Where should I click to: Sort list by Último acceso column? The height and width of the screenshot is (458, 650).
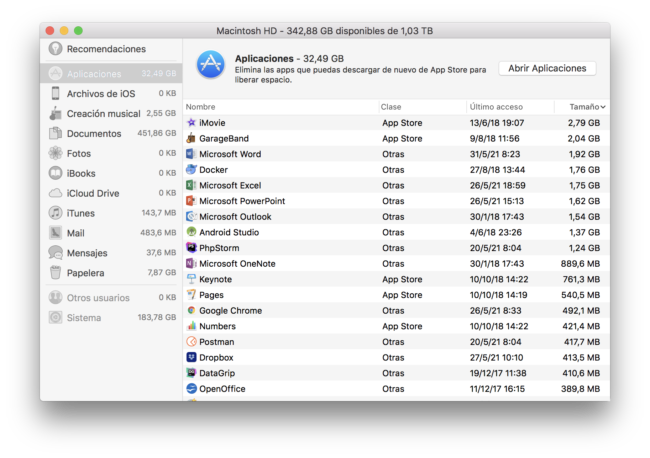pyautogui.click(x=496, y=106)
